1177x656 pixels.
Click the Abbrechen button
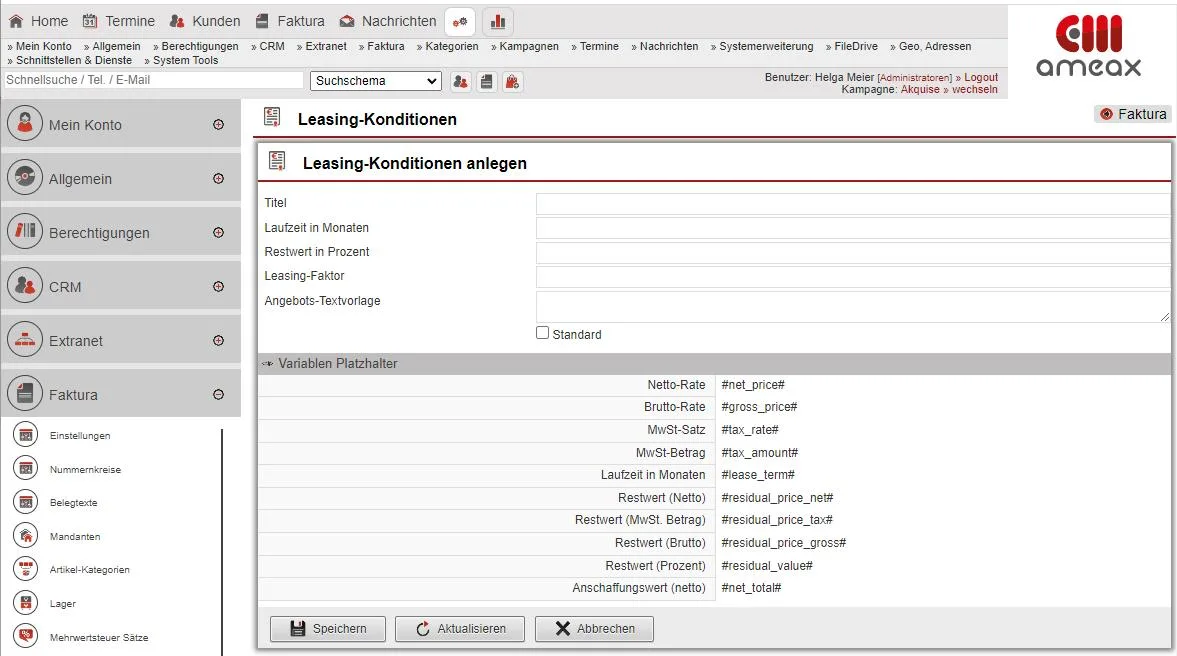click(594, 629)
